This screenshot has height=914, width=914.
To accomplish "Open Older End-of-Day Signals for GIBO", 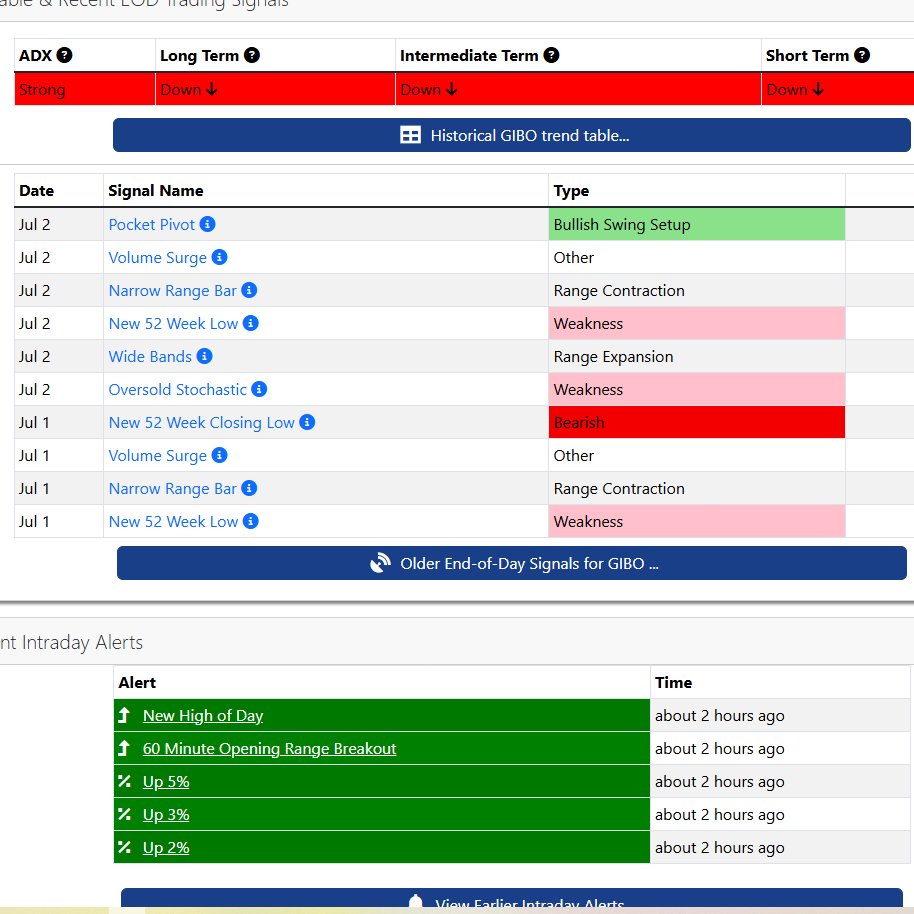I will click(x=512, y=563).
